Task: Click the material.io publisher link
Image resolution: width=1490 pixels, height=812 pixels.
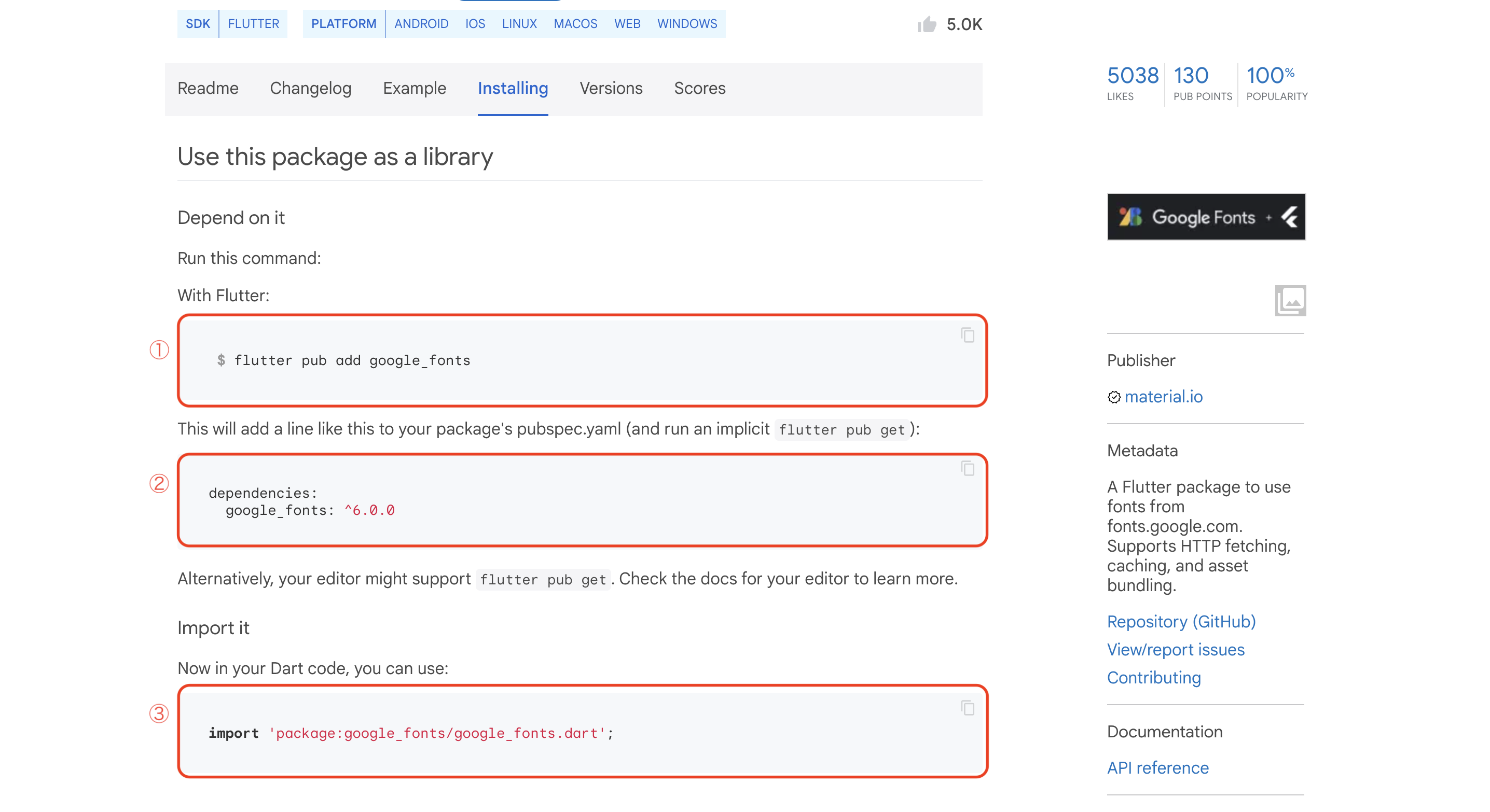Action: tap(1163, 397)
